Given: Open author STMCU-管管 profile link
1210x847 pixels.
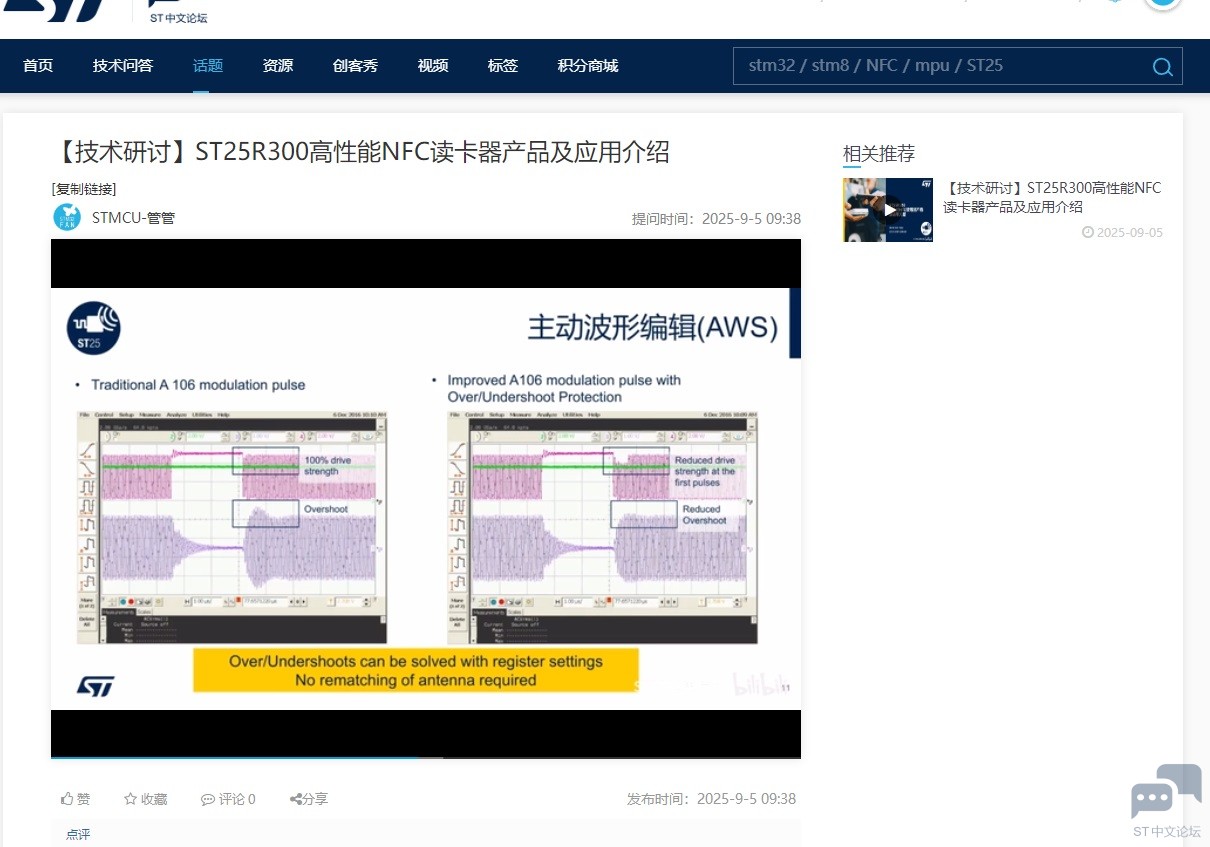Looking at the screenshot, I should [x=133, y=217].
